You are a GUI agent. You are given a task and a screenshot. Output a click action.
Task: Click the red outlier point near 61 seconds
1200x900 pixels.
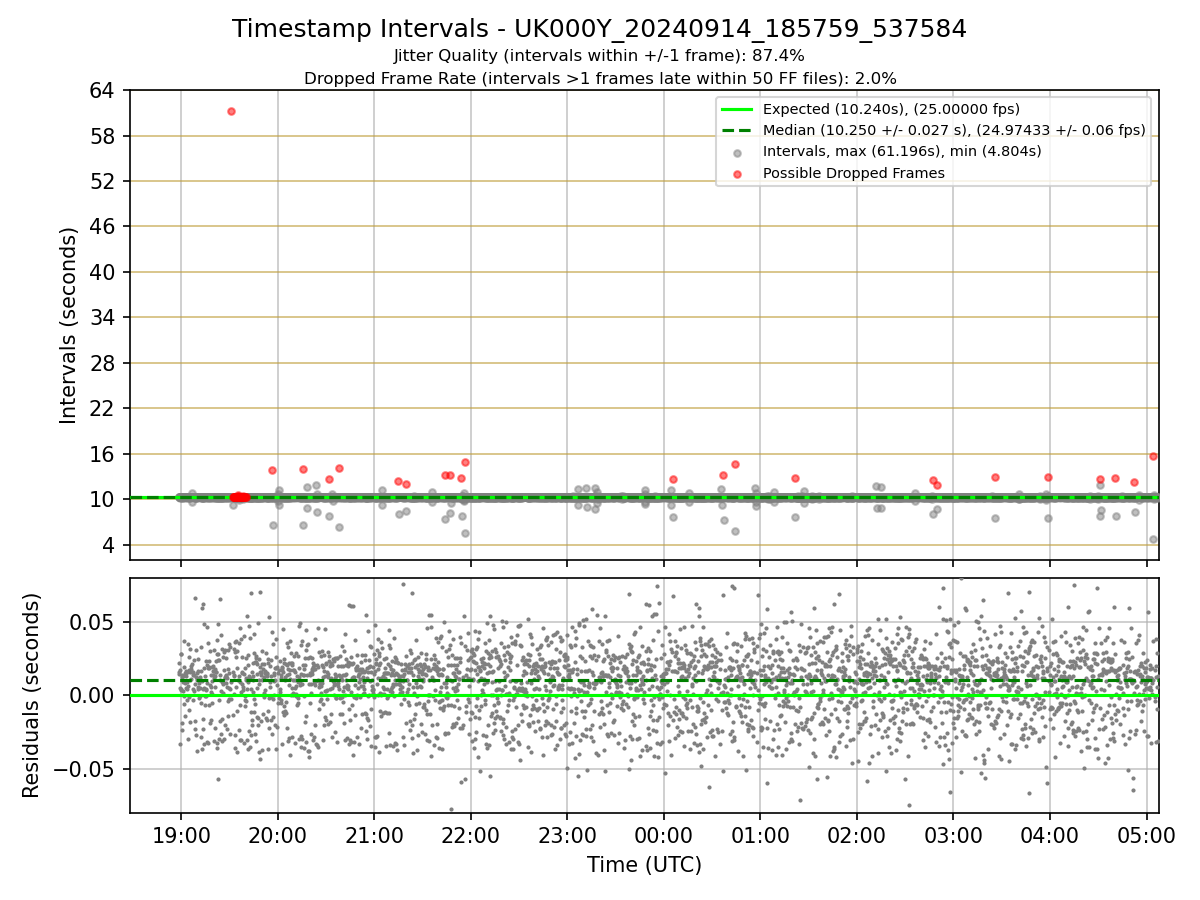(x=231, y=111)
